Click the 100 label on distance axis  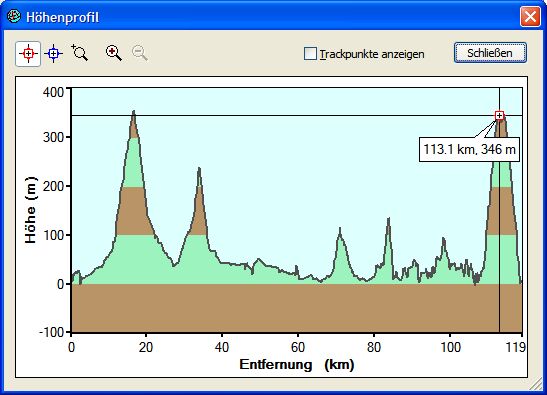[450, 348]
